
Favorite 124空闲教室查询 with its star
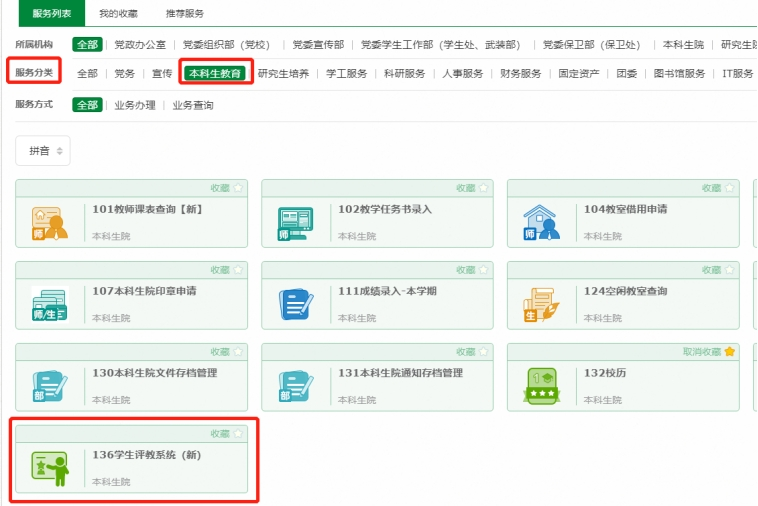(x=729, y=270)
